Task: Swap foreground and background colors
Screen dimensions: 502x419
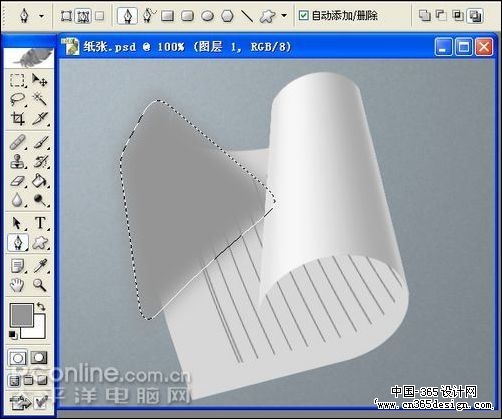Action: click(x=41, y=306)
